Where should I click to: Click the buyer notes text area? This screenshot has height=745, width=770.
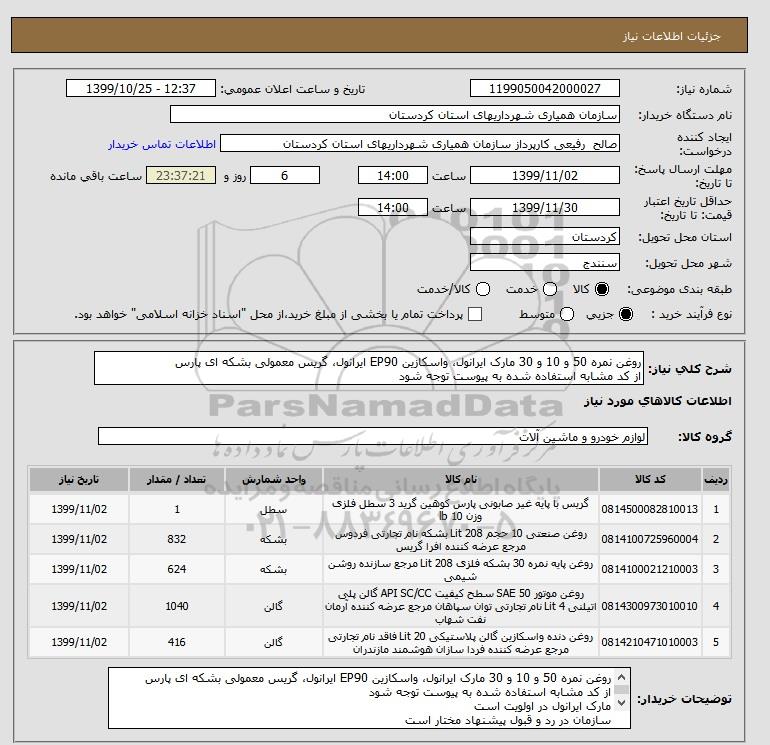pos(369,698)
